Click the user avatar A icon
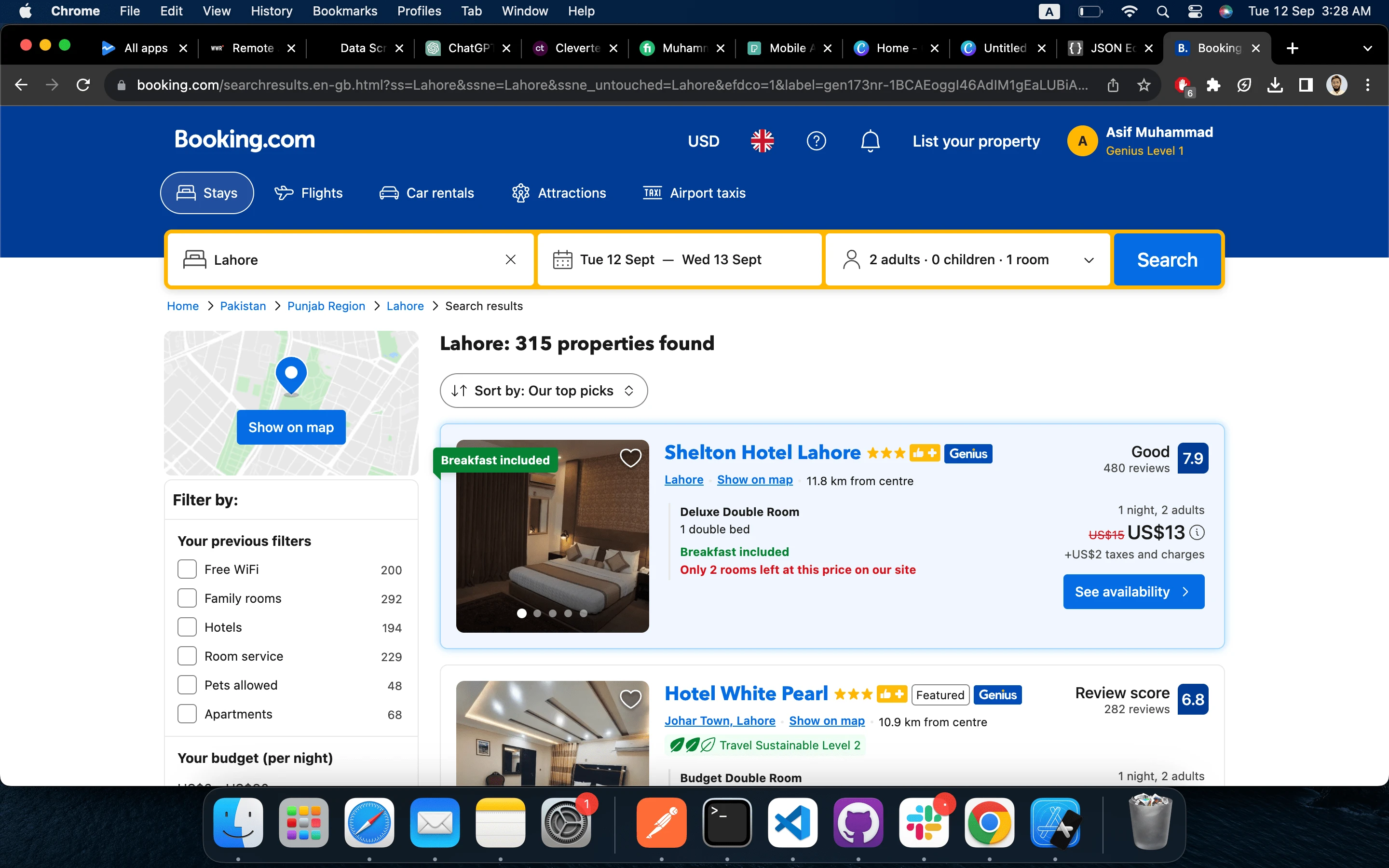The image size is (1389, 868). (1082, 141)
